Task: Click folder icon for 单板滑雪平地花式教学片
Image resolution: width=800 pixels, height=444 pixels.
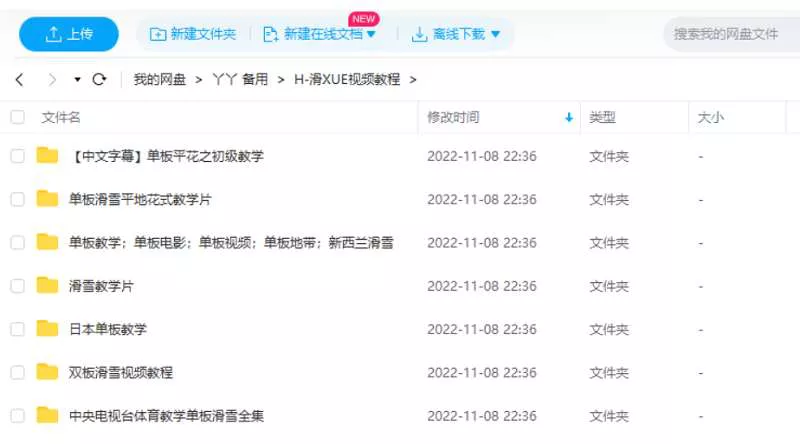Action: point(47,199)
